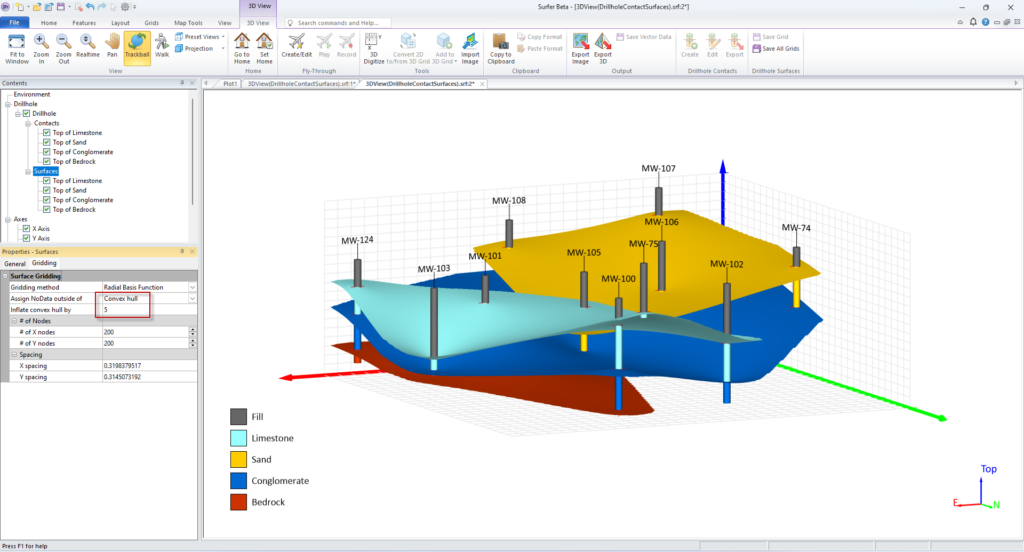
Task: Toggle the X Axis checkbox
Action: click(x=27, y=229)
